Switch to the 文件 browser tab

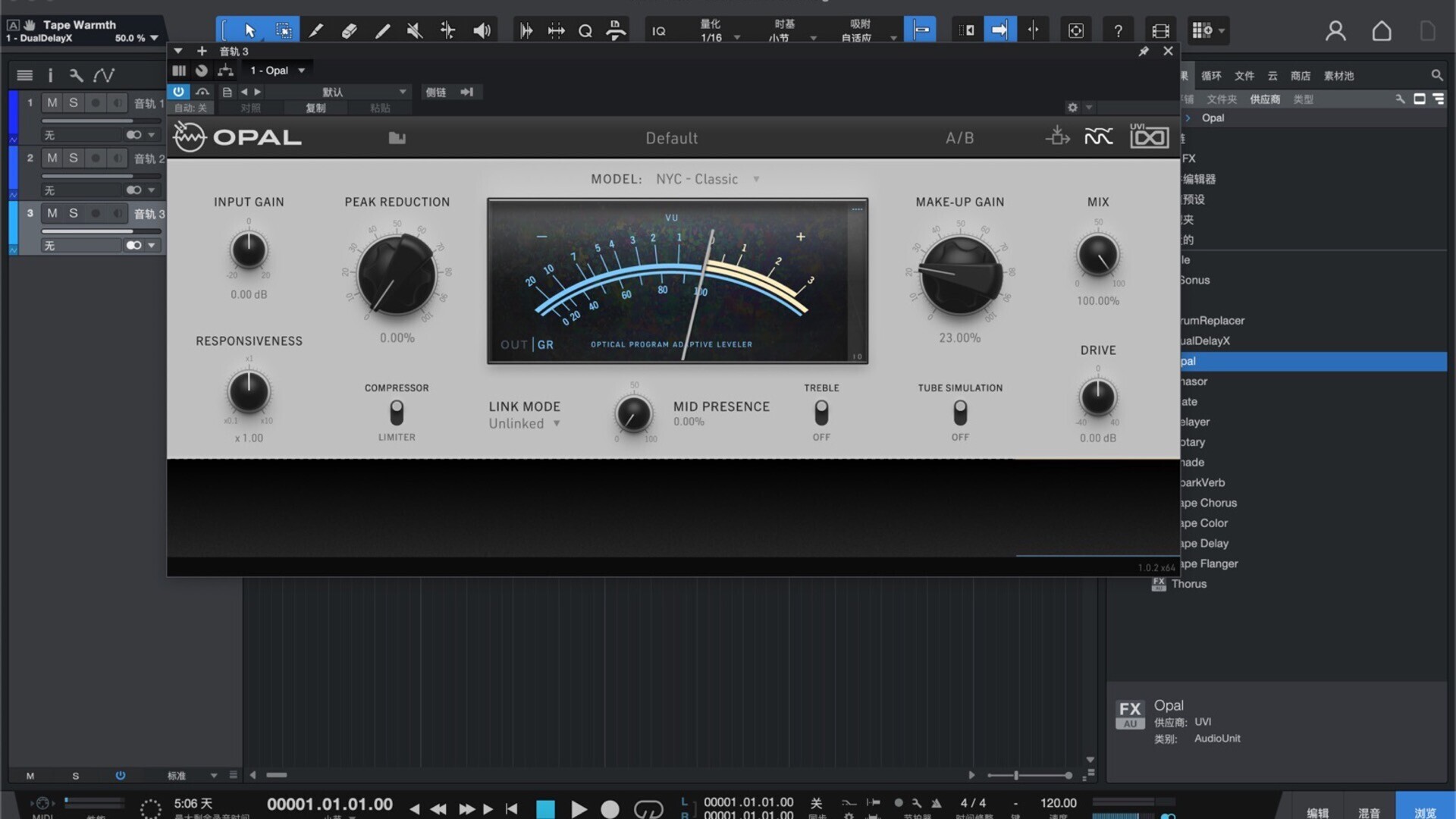1244,76
